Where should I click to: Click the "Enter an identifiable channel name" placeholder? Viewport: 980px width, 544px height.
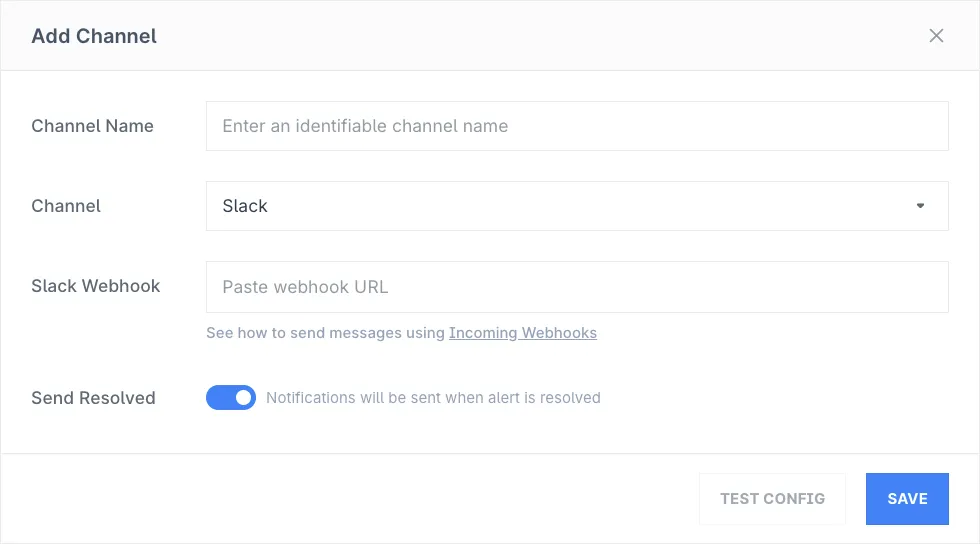pyautogui.click(x=365, y=126)
